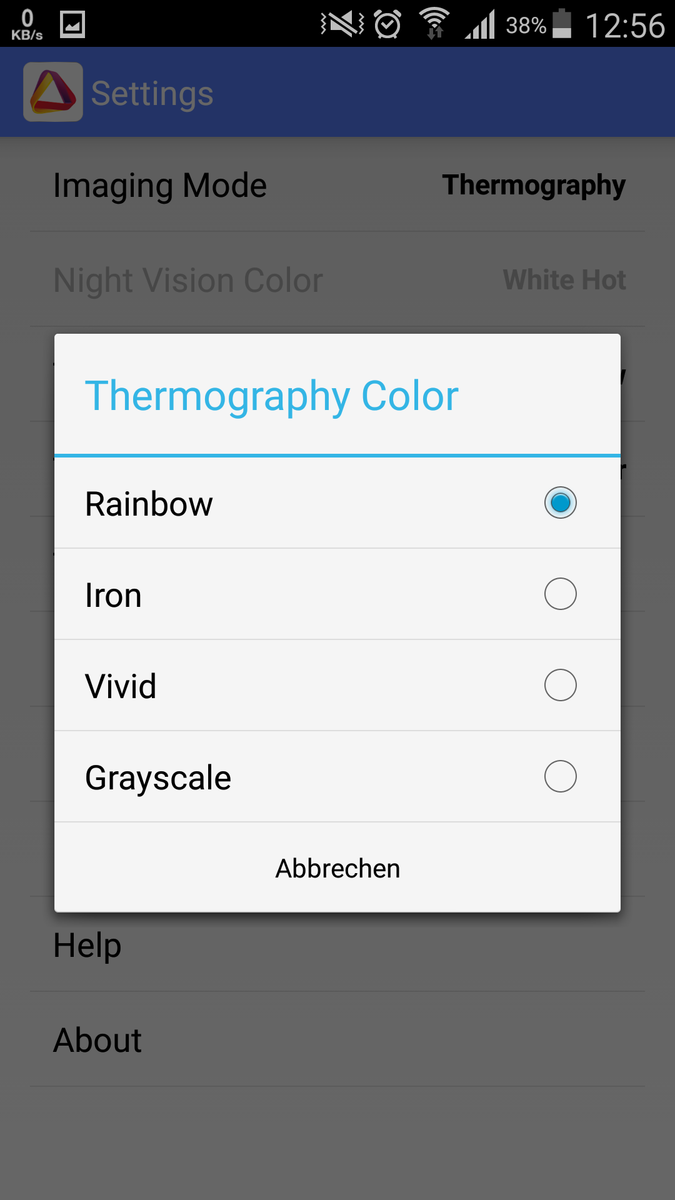Select the Grayscale radio button
The height and width of the screenshot is (1200, 675).
click(560, 776)
